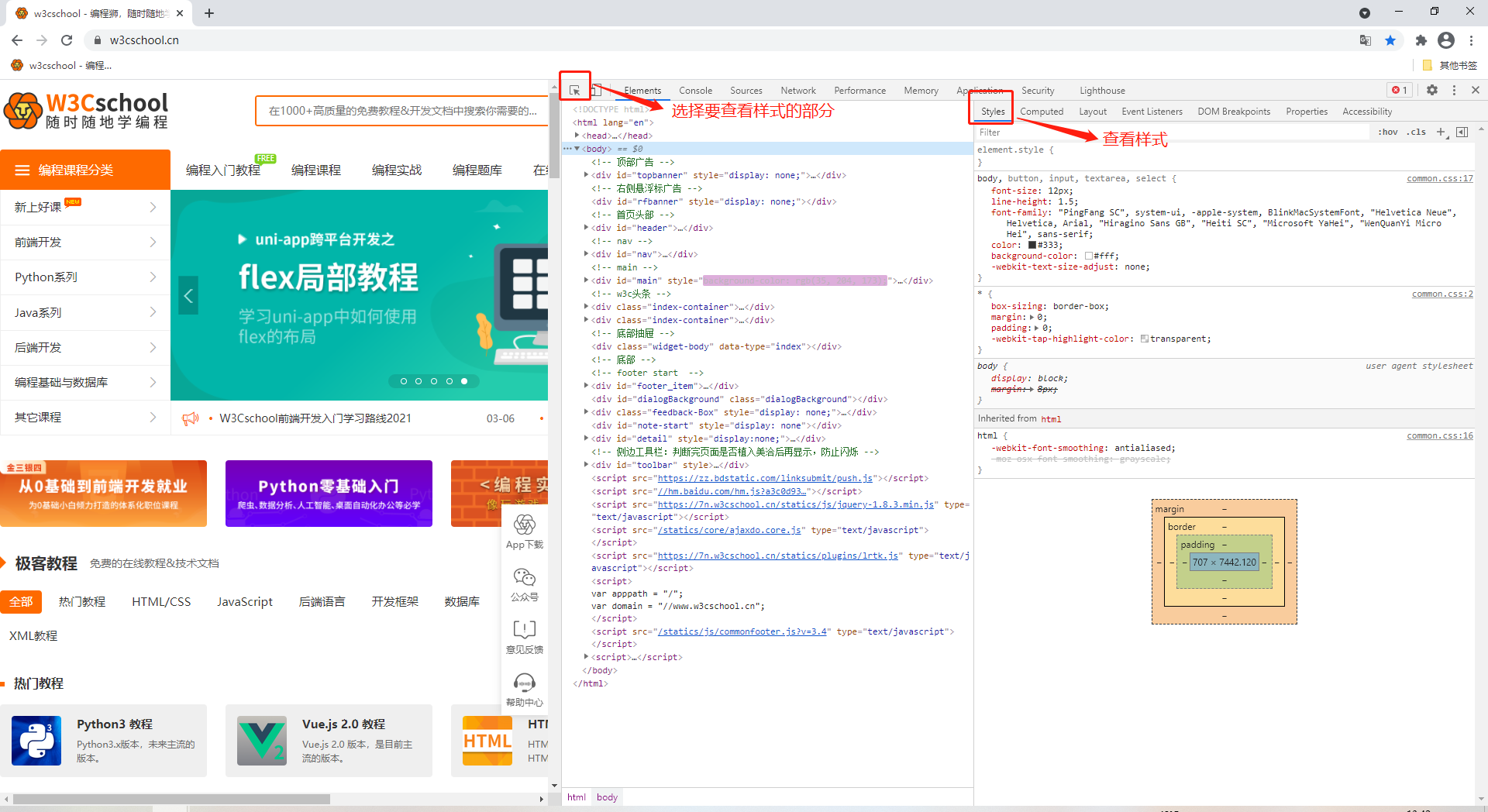The width and height of the screenshot is (1488, 812).
Task: Activate the element inspector picker icon
Action: pyautogui.click(x=574, y=91)
